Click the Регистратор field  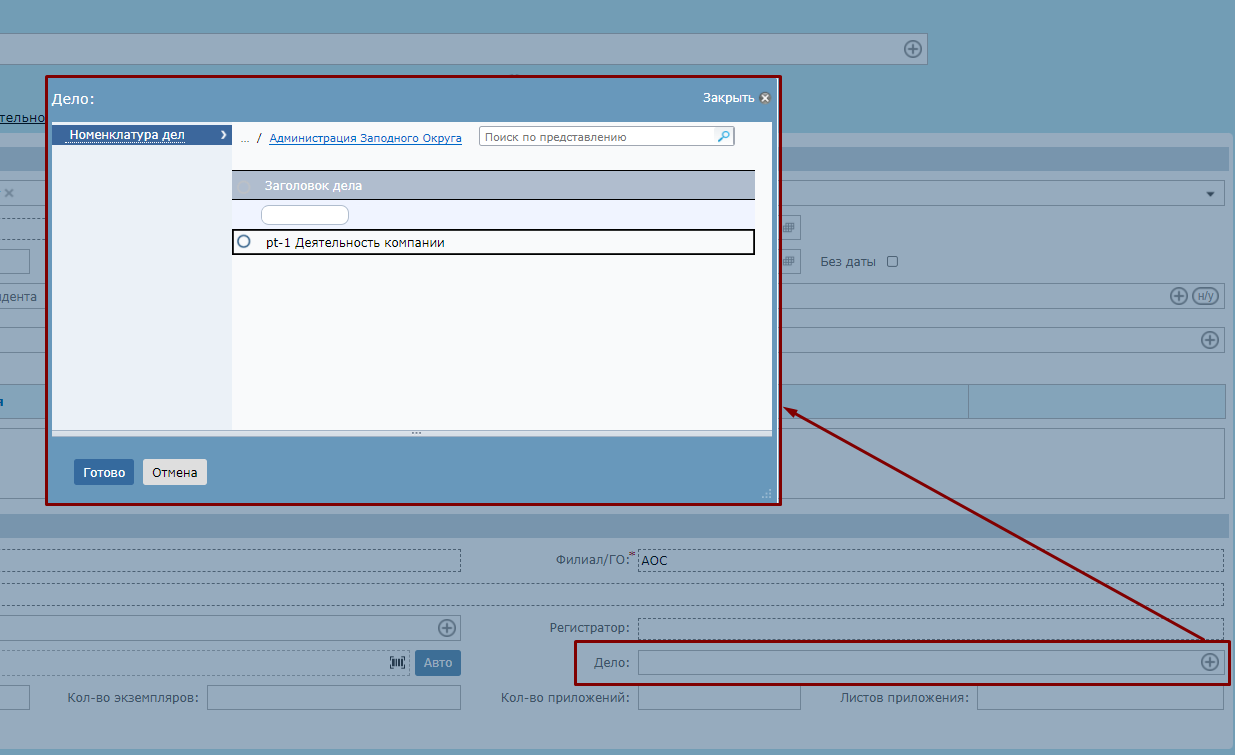pyautogui.click(x=930, y=628)
